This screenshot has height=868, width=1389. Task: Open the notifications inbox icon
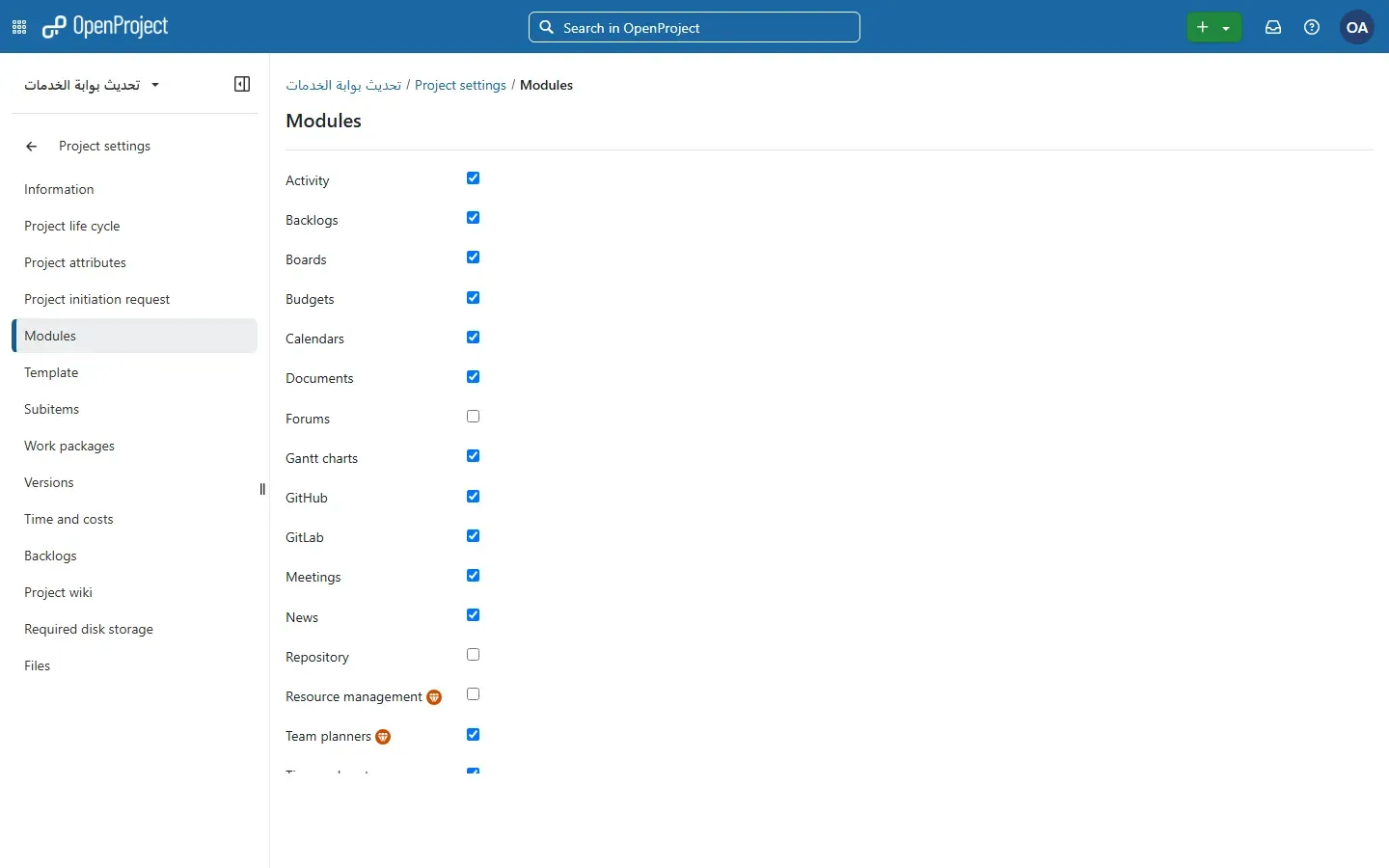[1273, 27]
